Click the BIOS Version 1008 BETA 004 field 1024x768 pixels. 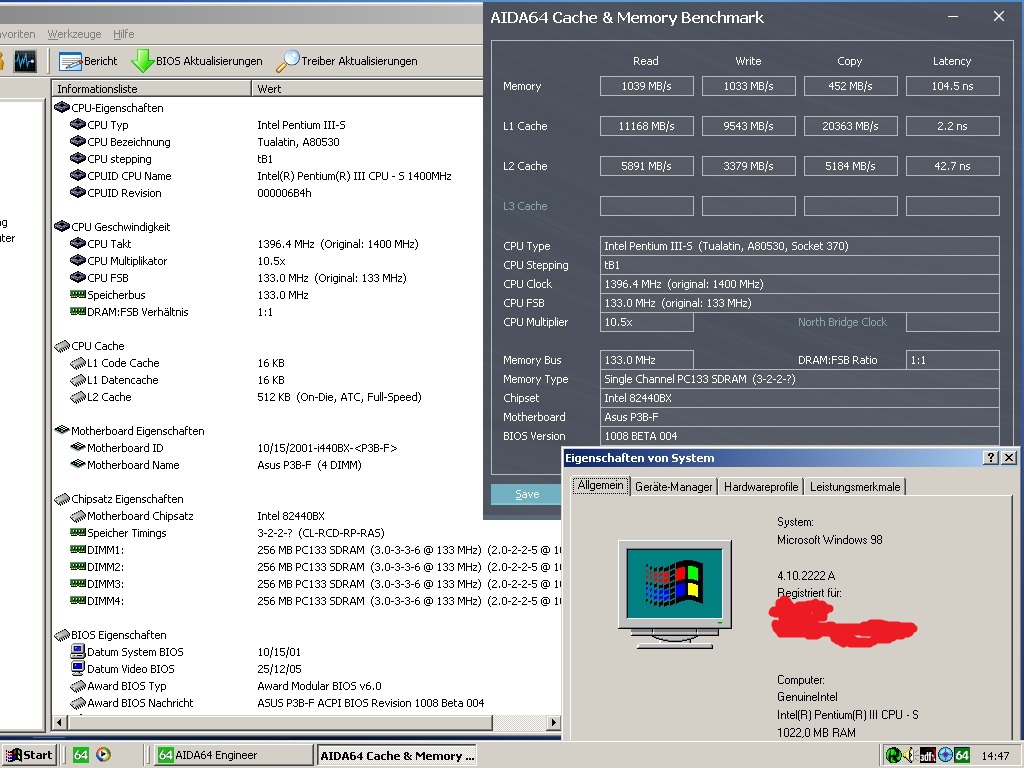coord(799,436)
